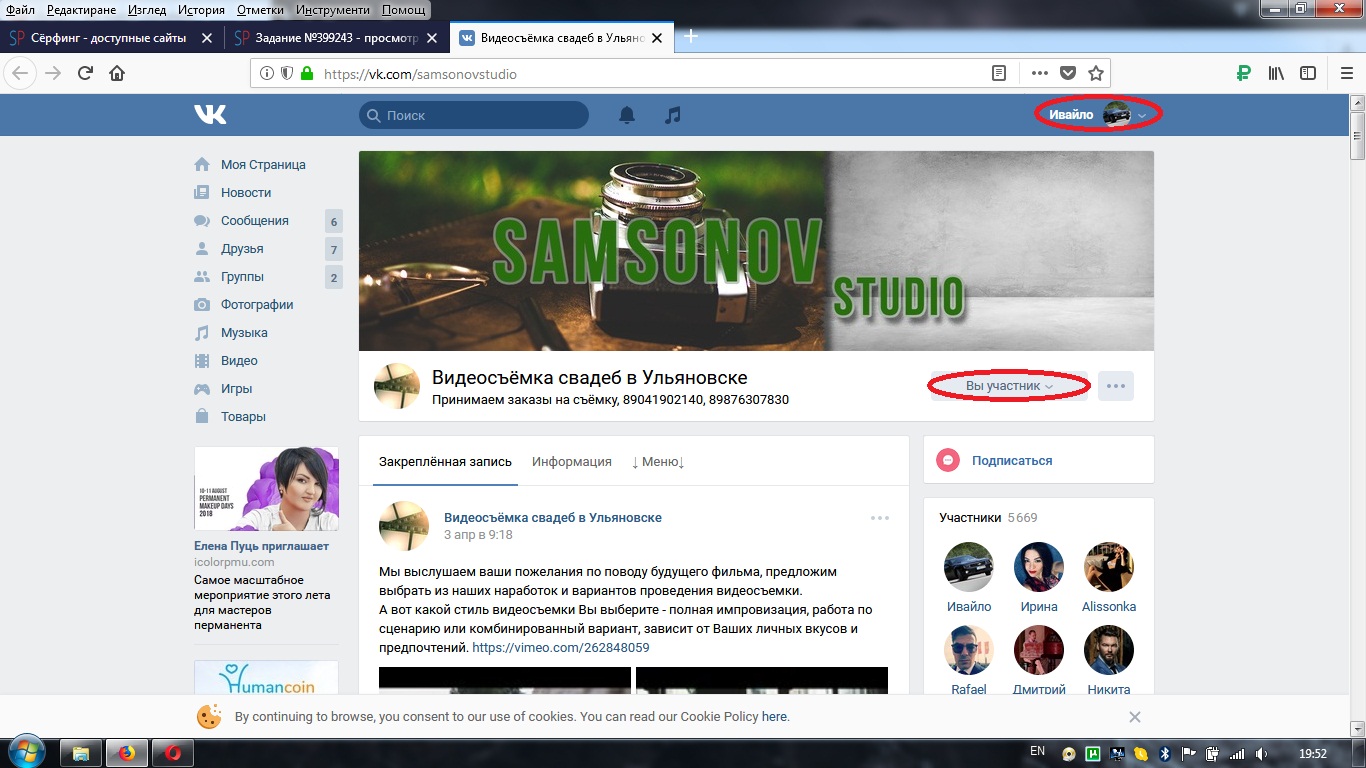Open the page actions three-dot menu

click(1040, 73)
